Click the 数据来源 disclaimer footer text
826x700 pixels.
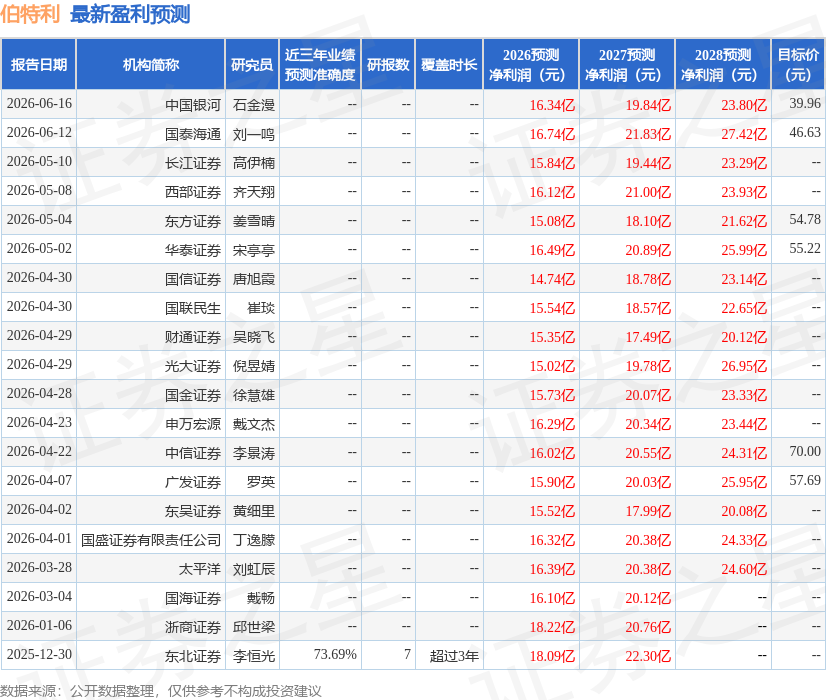[x=161, y=691]
